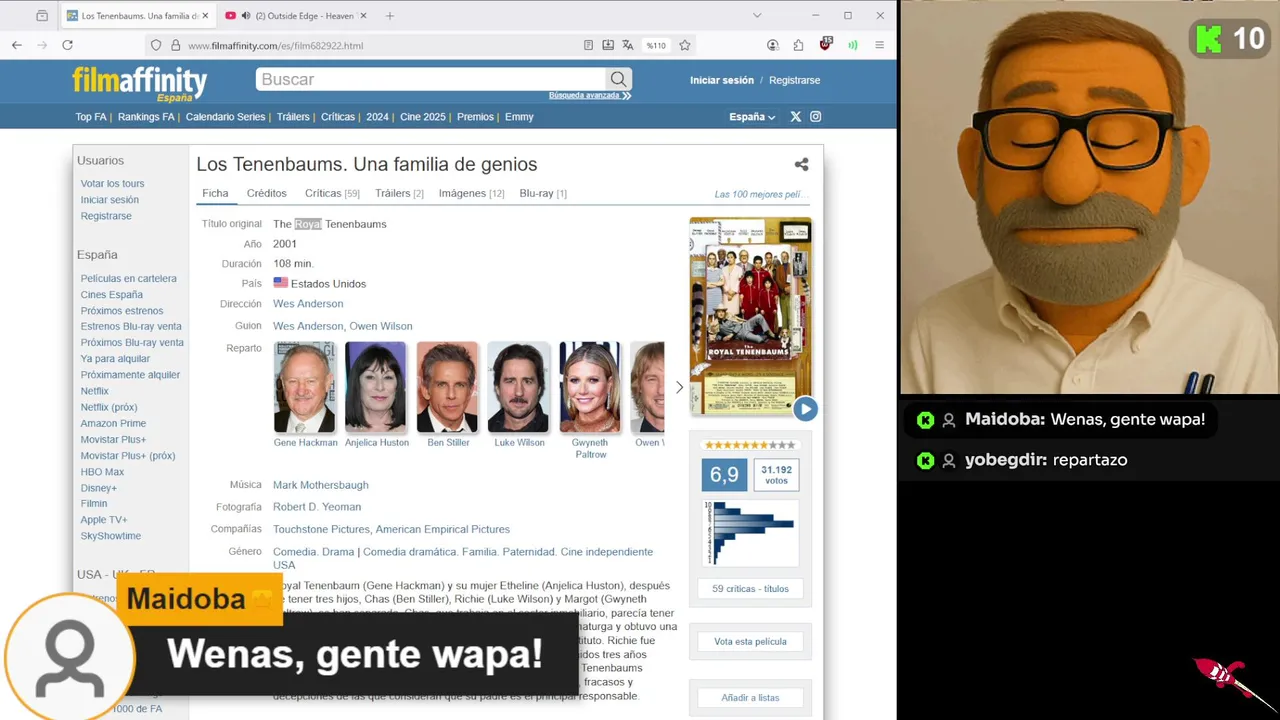
Task: Click the Vota esta película button
Action: coord(750,641)
